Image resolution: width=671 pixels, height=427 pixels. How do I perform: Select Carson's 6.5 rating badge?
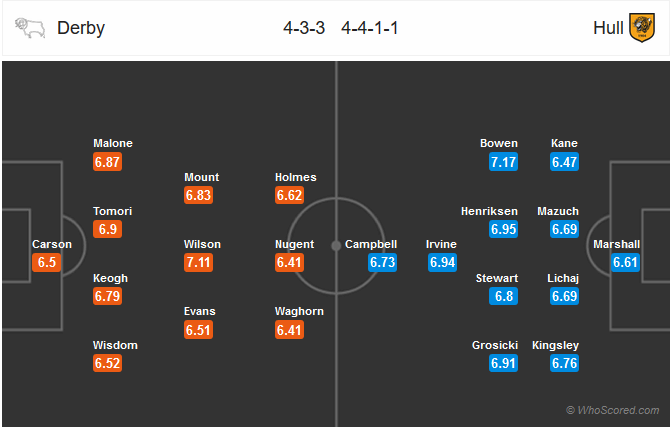(47, 262)
